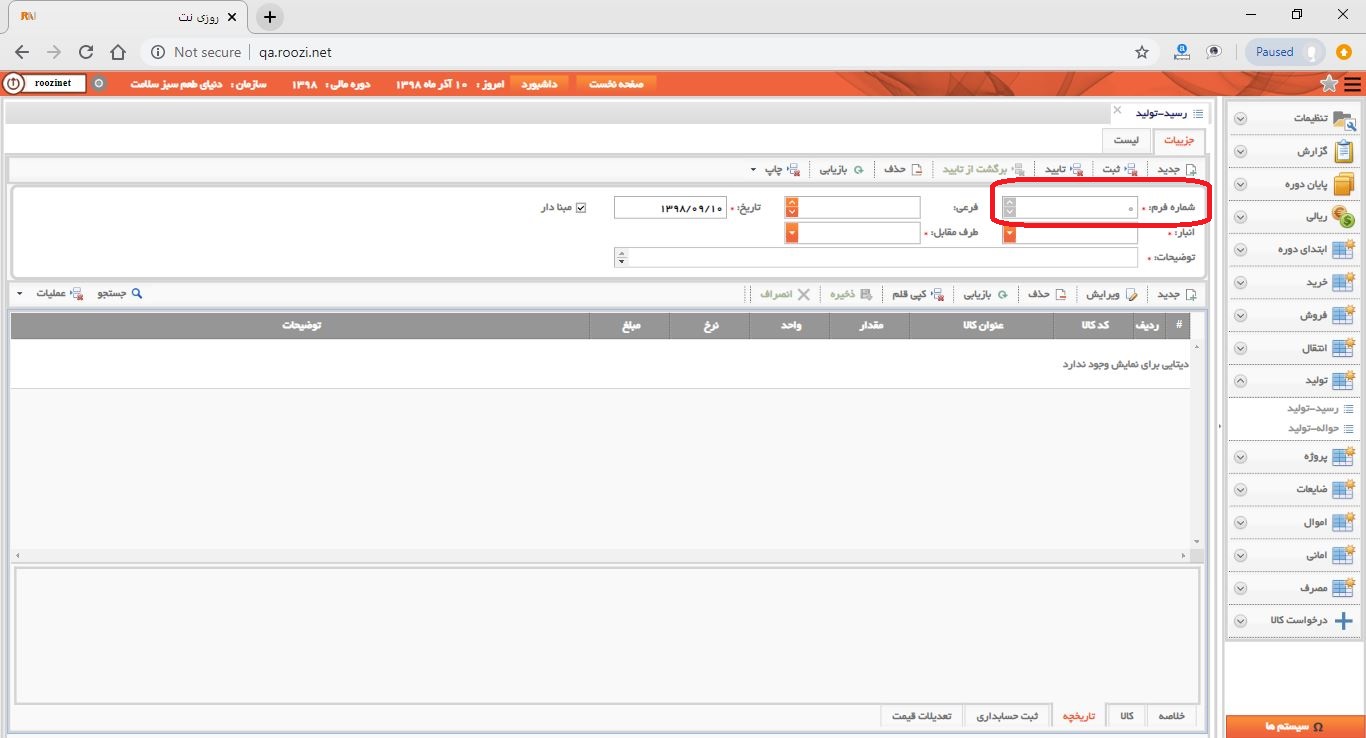
Task: Open the ریالی sidebar section
Action: pyautogui.click(x=1293, y=216)
